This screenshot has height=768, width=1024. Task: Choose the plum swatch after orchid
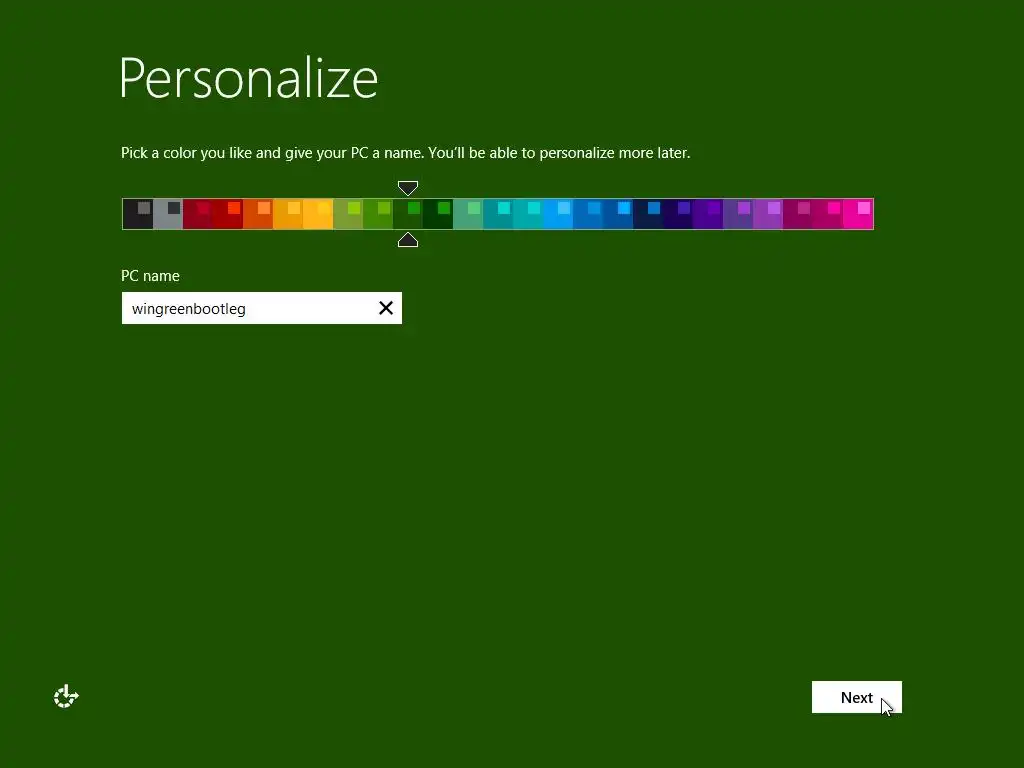click(799, 214)
